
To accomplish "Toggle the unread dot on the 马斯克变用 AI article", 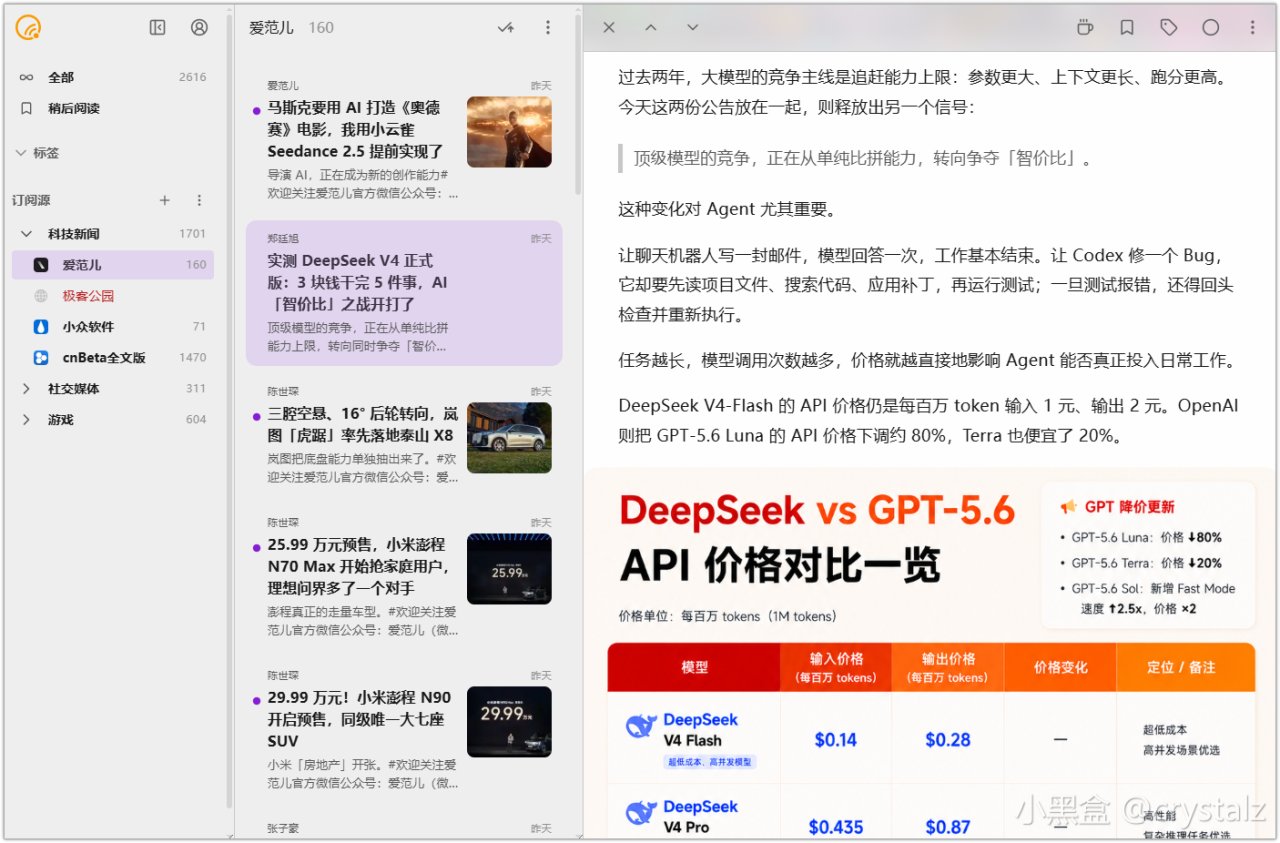I will coord(257,110).
